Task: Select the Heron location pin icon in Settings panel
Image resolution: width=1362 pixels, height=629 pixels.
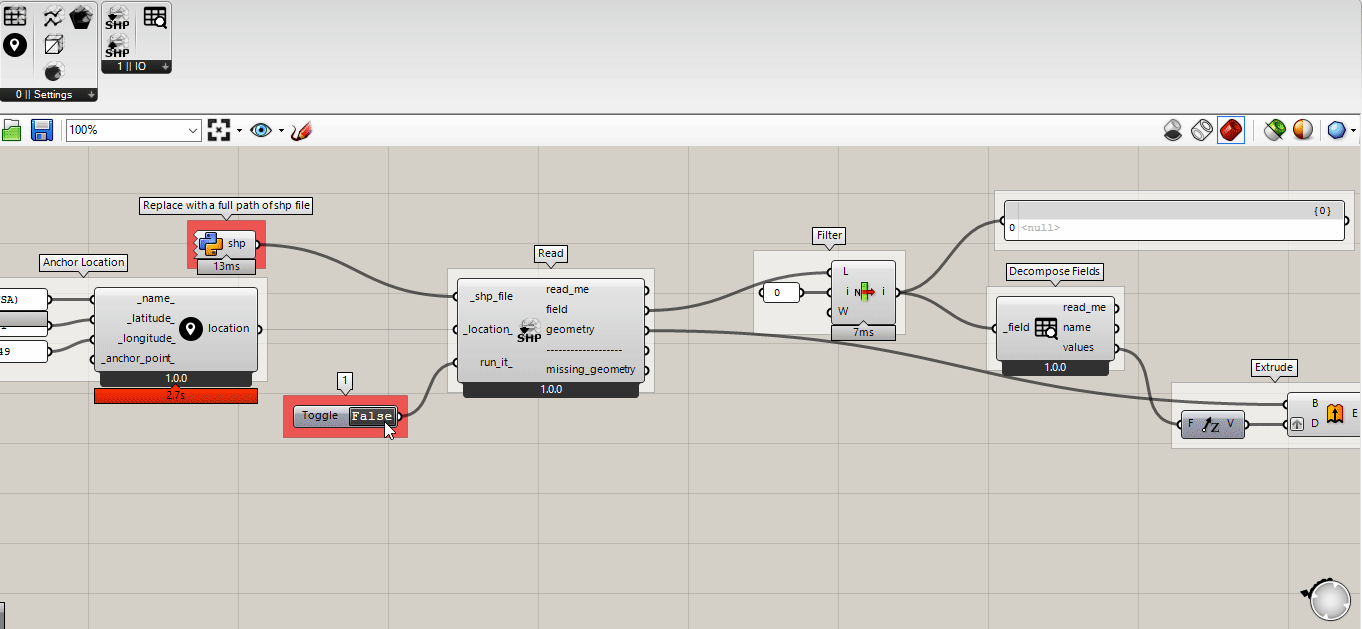Action: point(15,45)
